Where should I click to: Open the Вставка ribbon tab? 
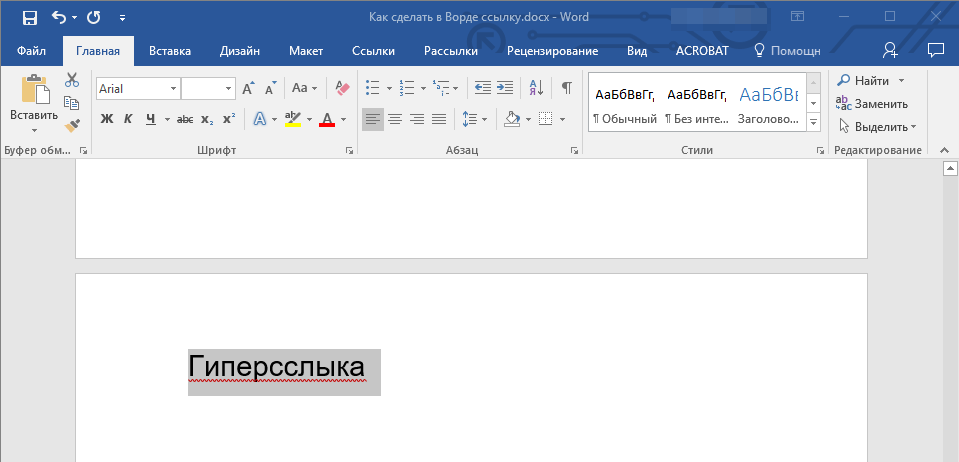click(x=170, y=51)
